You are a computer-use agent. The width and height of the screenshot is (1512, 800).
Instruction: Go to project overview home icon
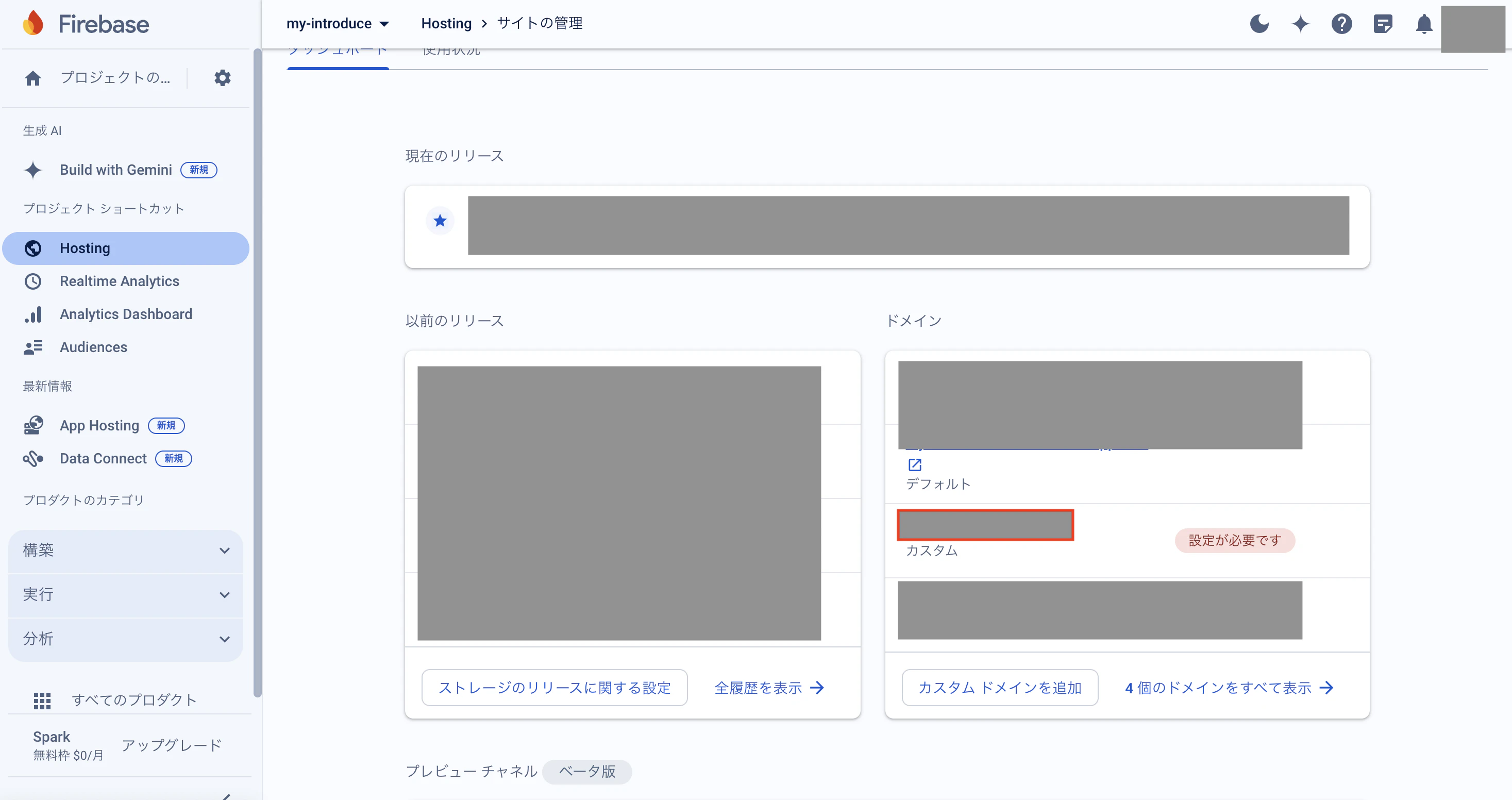pos(33,77)
